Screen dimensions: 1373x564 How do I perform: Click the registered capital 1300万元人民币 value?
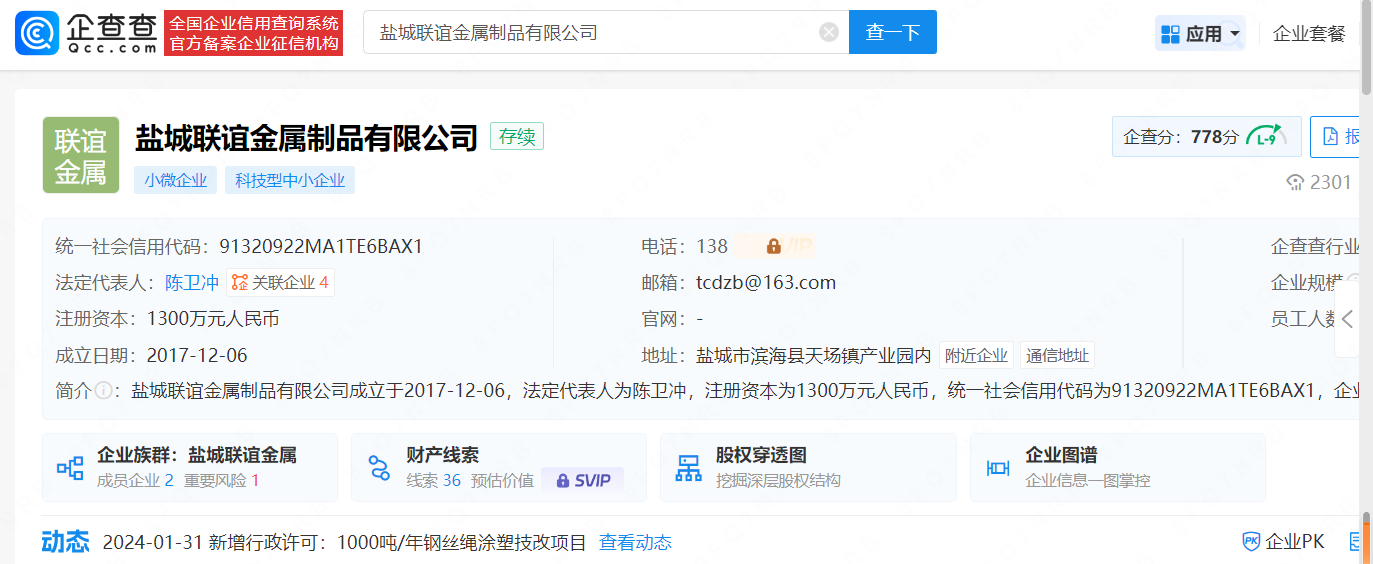tap(213, 319)
